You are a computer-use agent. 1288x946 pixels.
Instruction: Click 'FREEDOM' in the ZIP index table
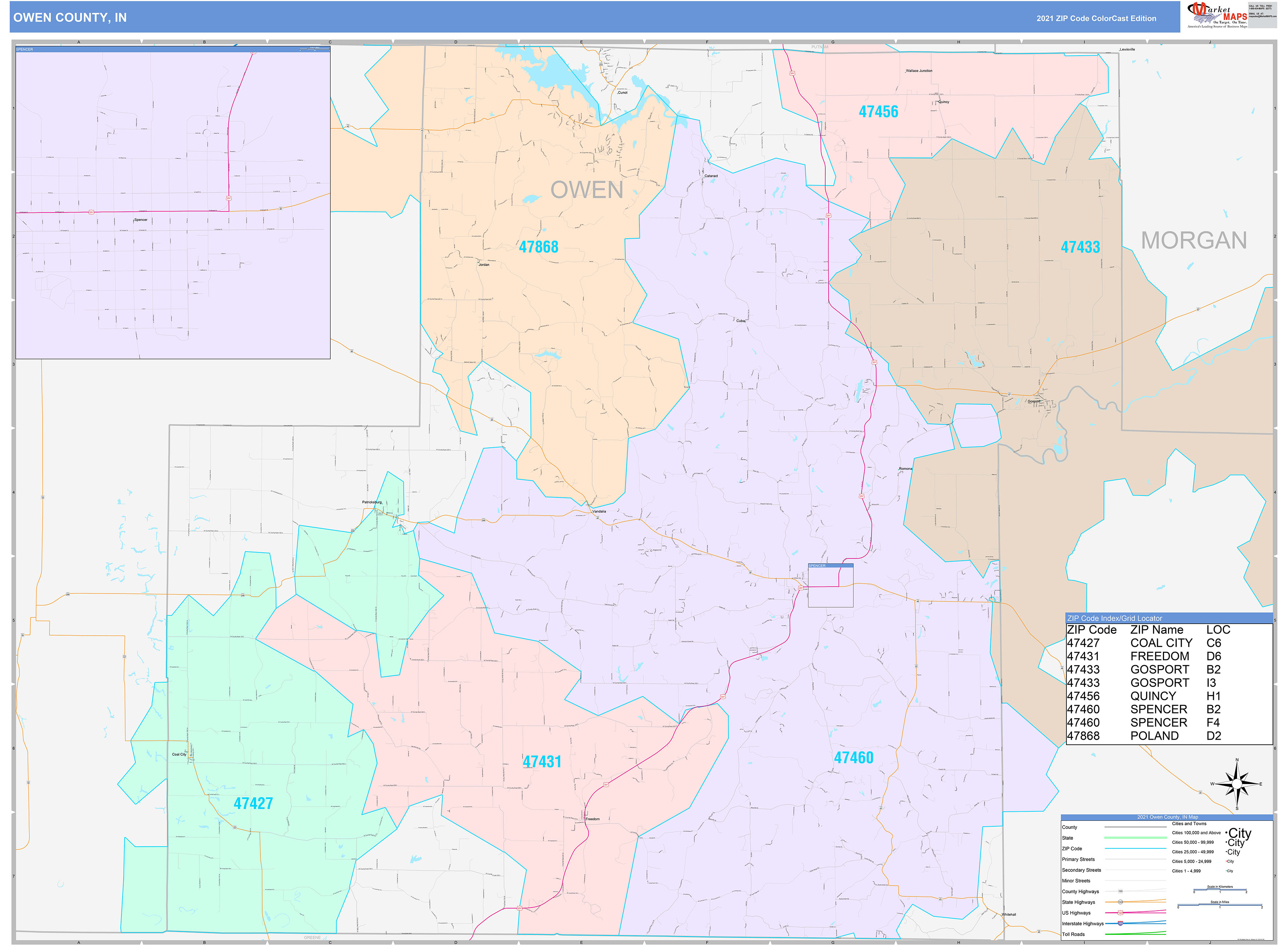pyautogui.click(x=1160, y=656)
